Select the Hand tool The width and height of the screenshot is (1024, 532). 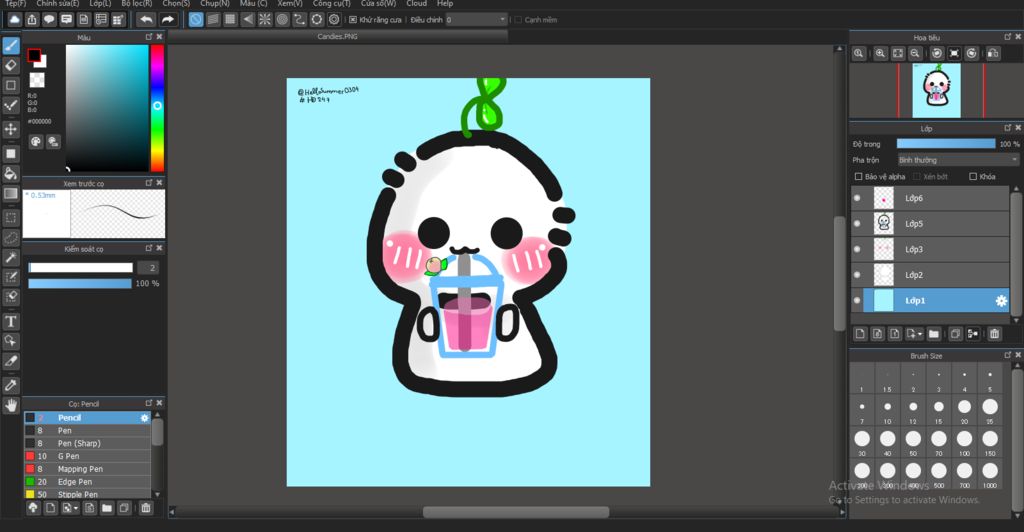11,405
